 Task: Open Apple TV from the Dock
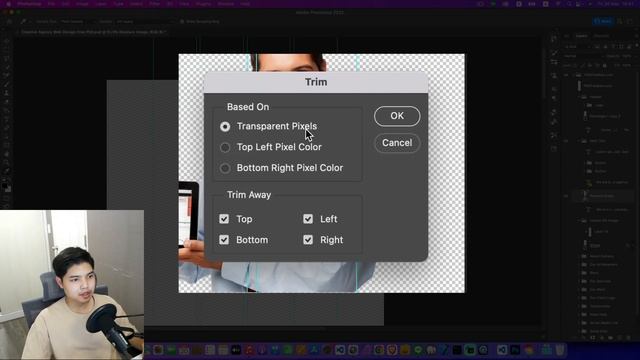click(236, 350)
